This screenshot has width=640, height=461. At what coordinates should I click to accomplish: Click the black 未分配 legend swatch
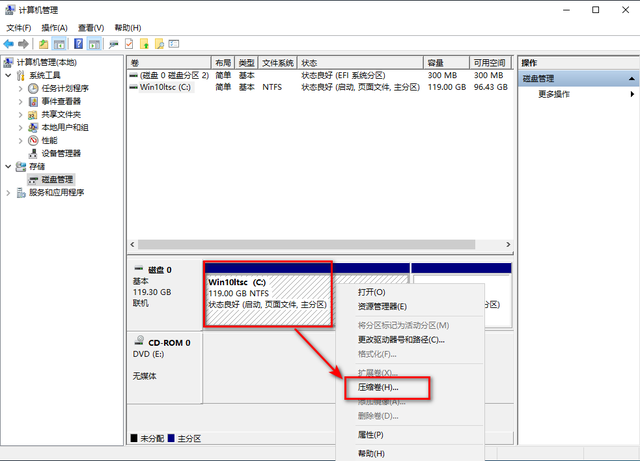tap(134, 438)
